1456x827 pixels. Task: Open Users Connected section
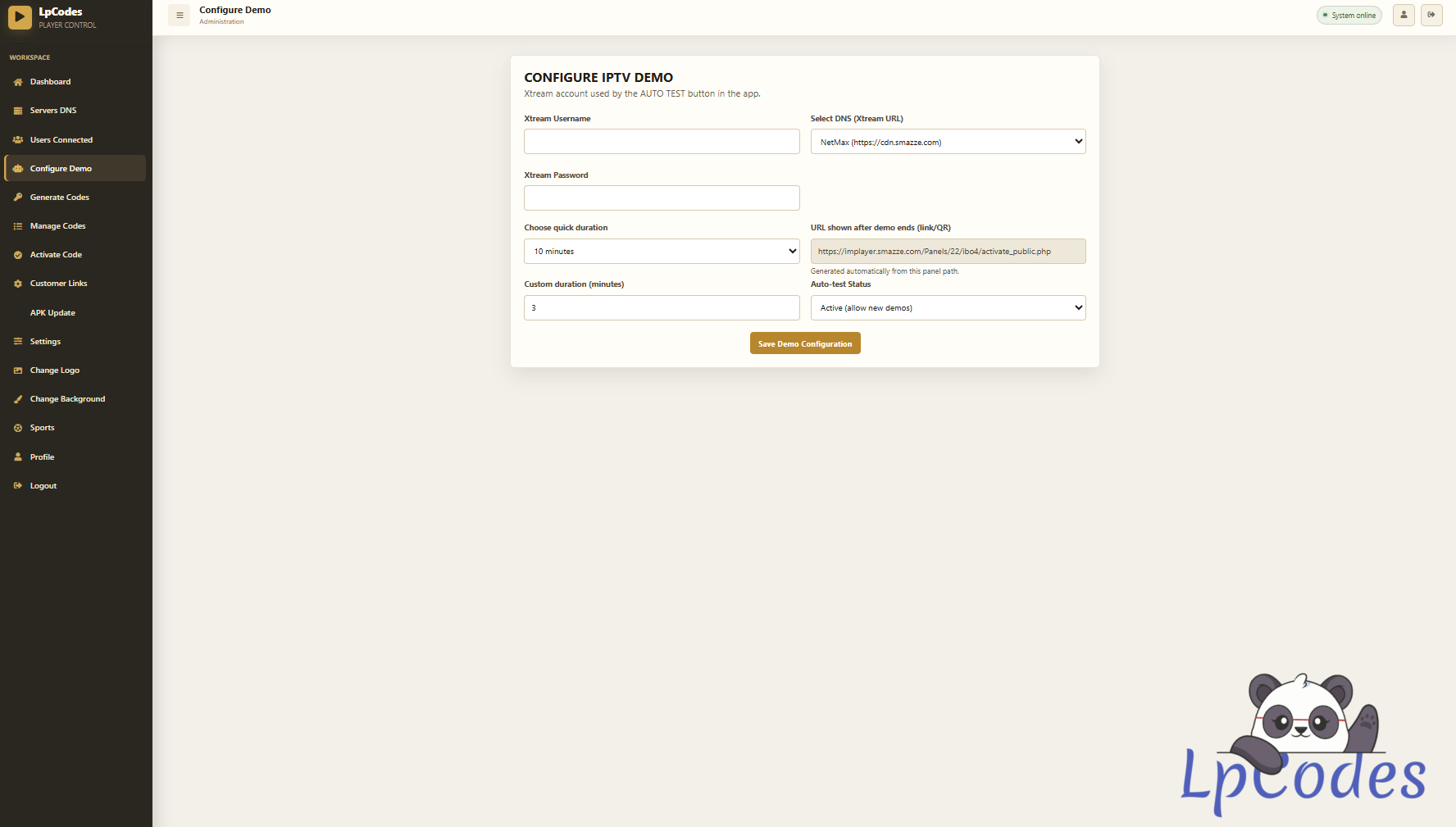click(75, 140)
